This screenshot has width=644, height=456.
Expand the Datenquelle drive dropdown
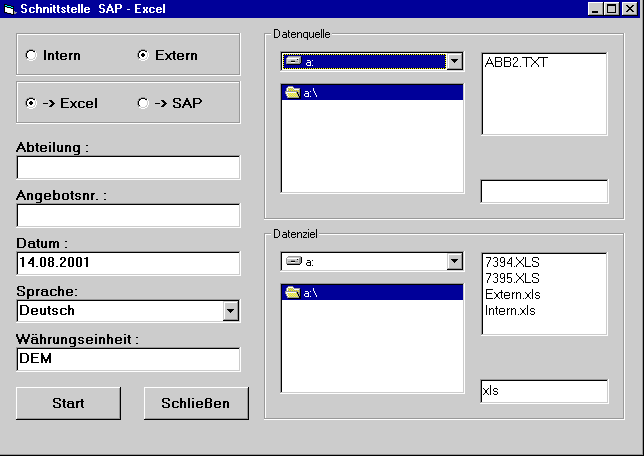[455, 62]
